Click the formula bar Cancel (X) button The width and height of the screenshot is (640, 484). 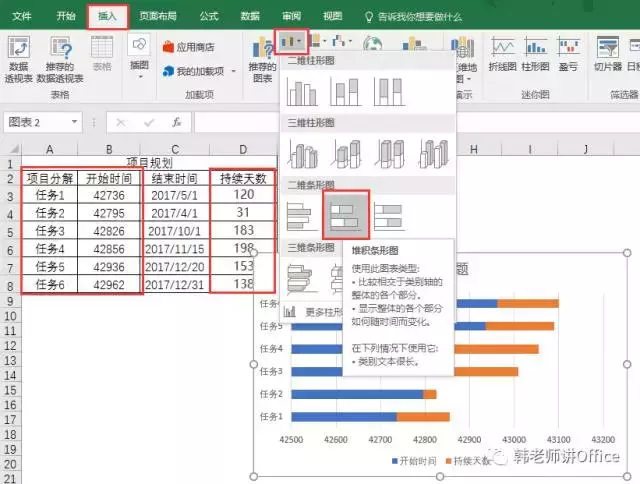tap(121, 122)
